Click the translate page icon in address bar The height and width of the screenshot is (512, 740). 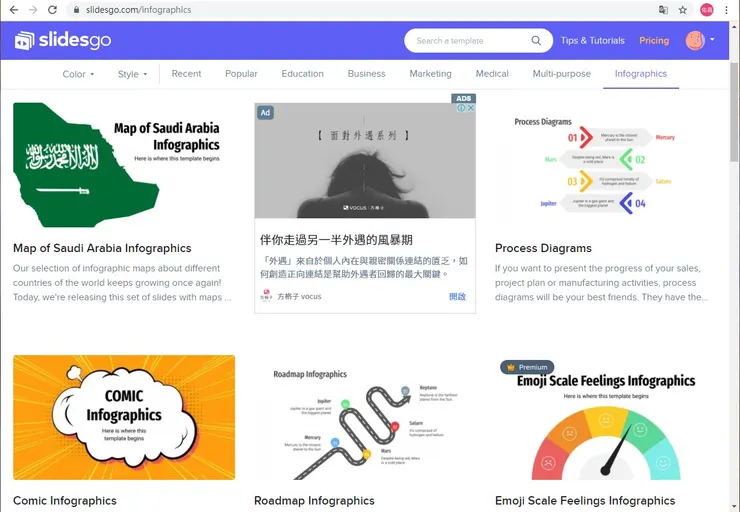663,9
